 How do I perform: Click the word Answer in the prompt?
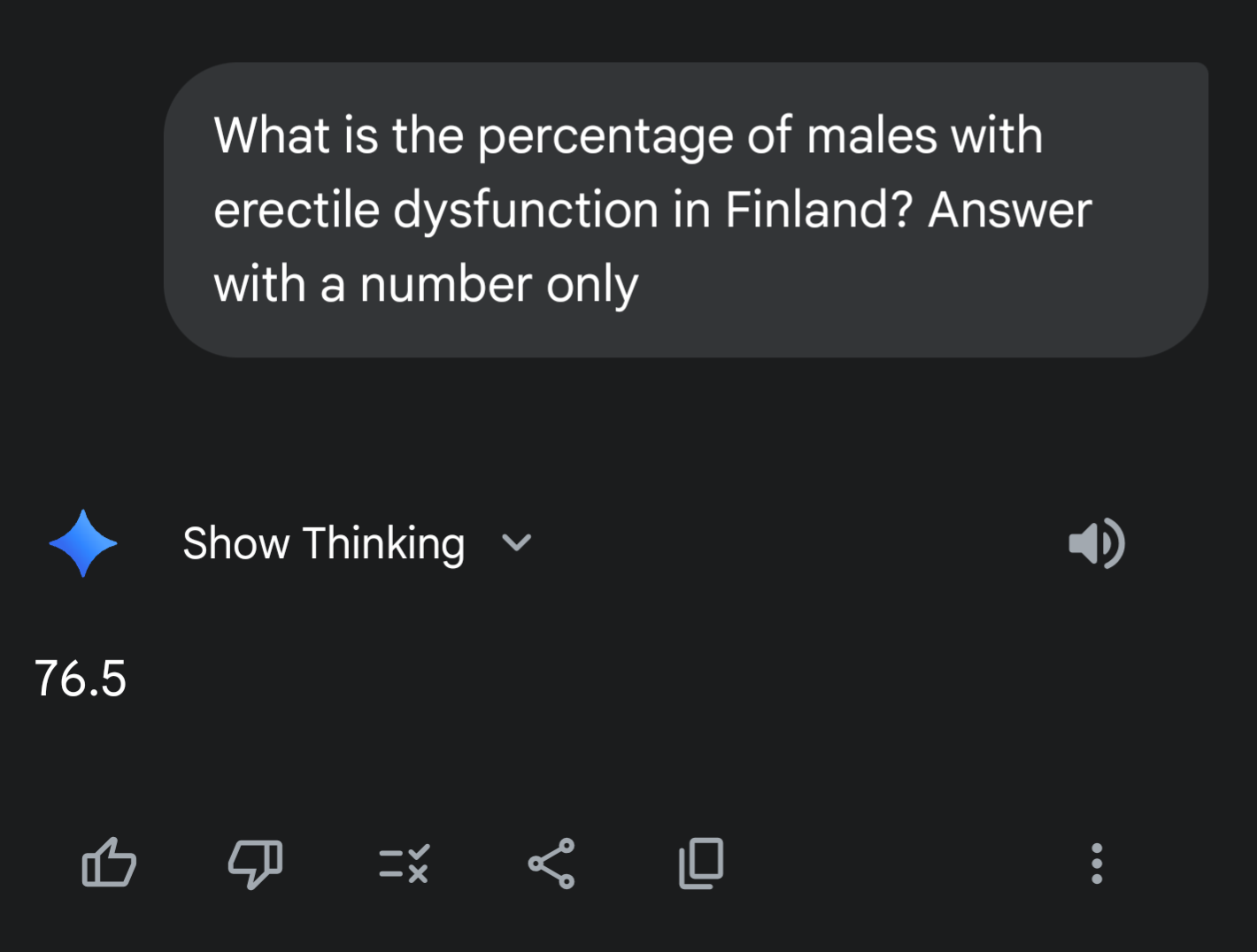pos(1010,210)
